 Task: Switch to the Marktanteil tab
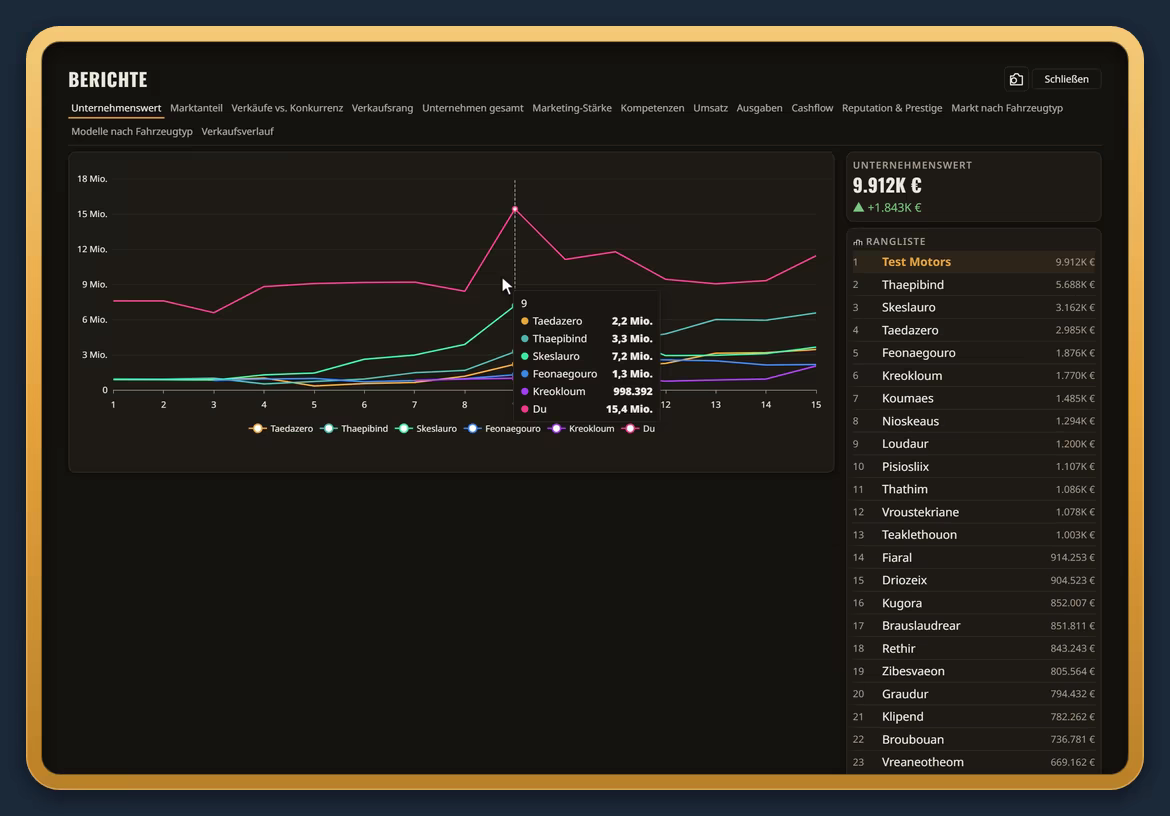tap(196, 108)
